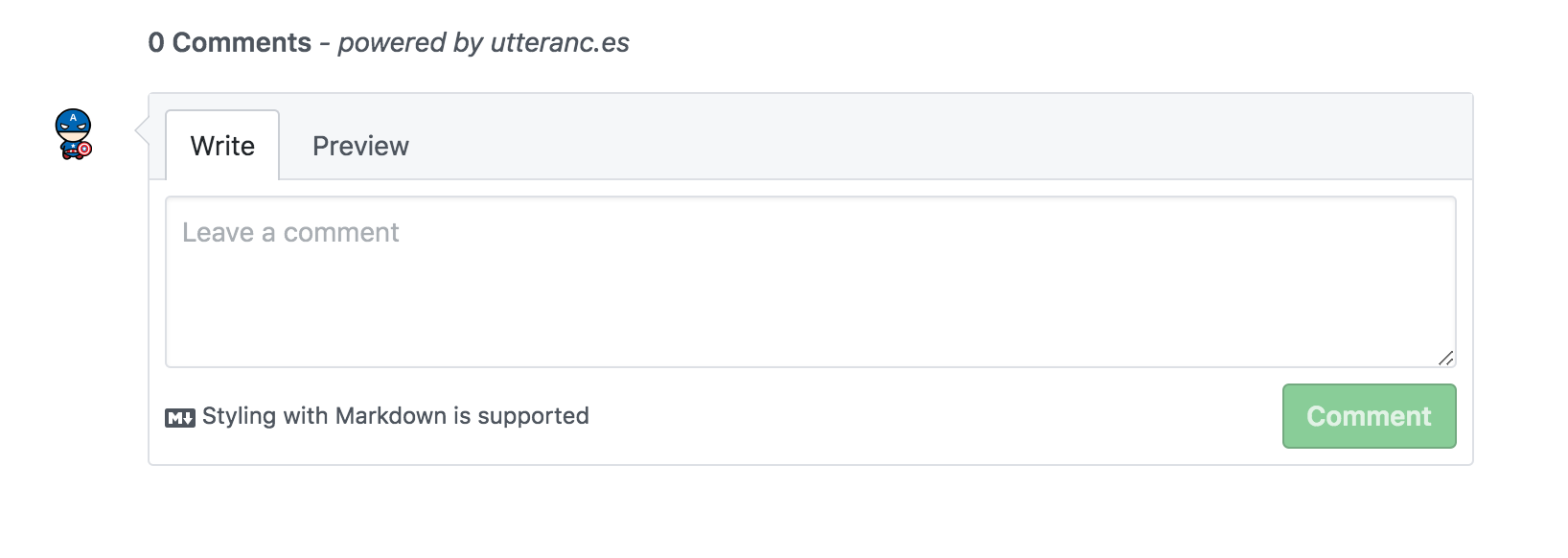Click the Captain America user avatar
The image size is (1568, 558).
click(x=73, y=134)
